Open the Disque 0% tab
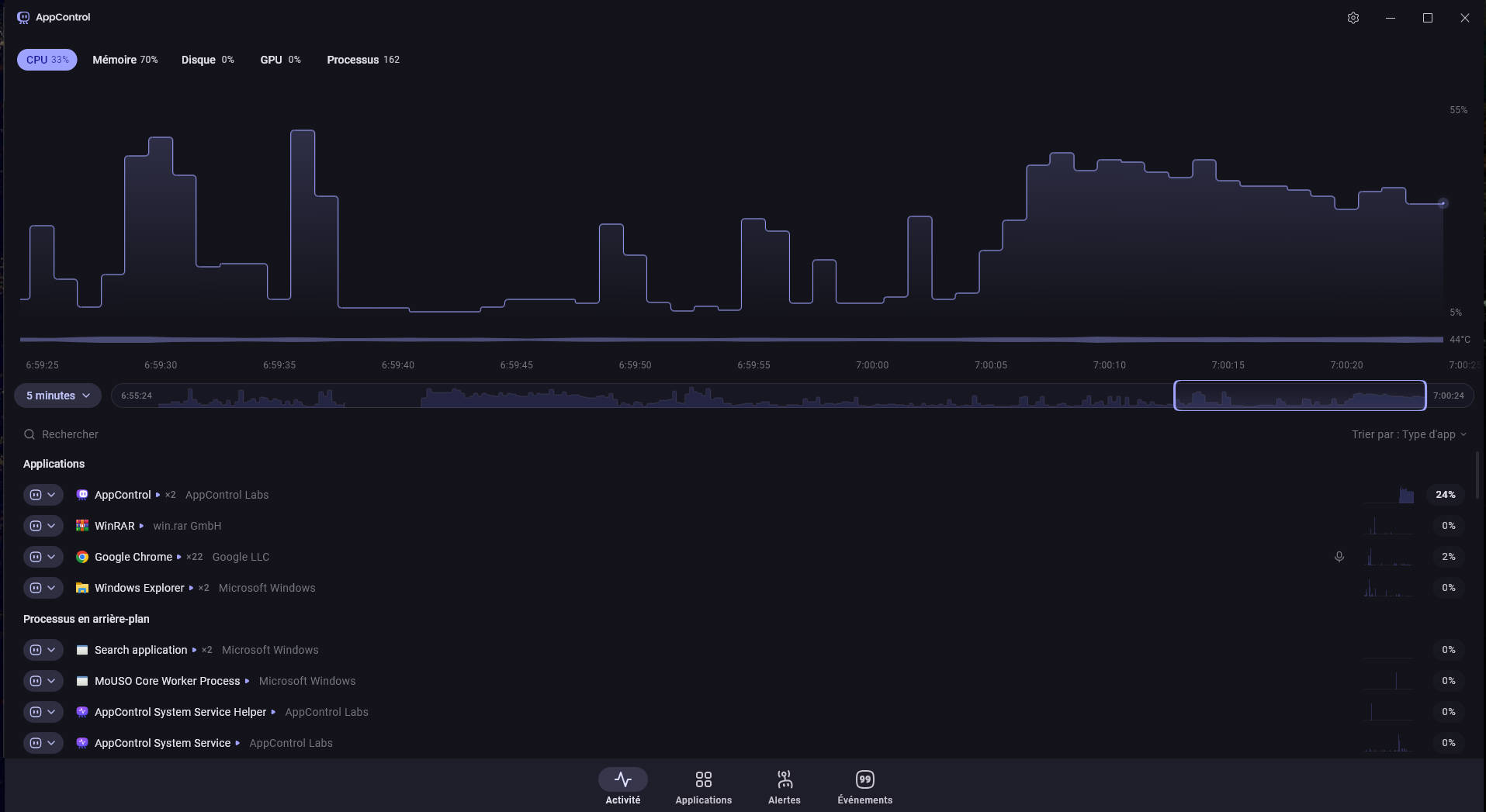The image size is (1486, 812). [207, 60]
